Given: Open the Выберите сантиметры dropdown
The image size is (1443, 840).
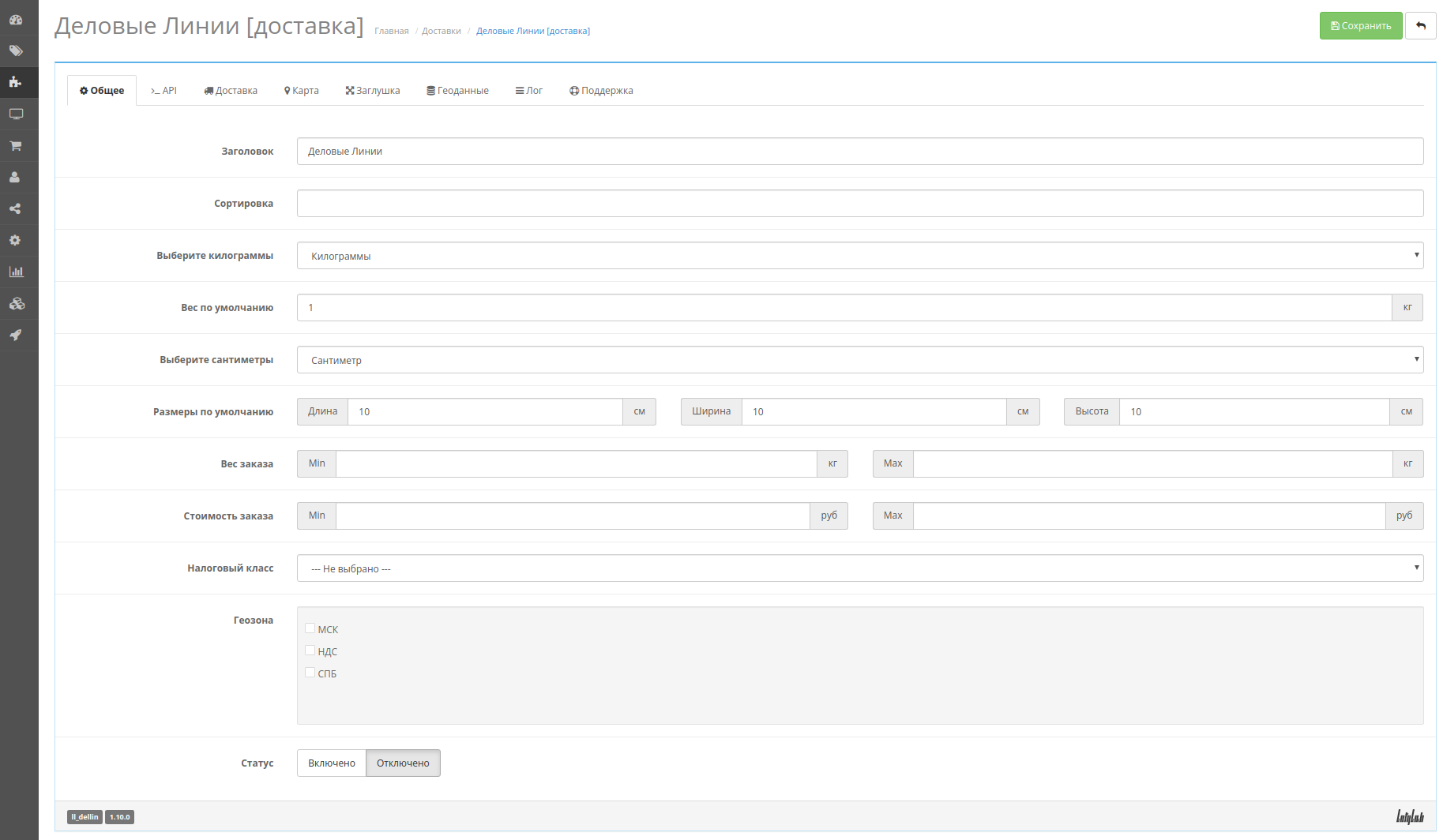Looking at the screenshot, I should click(x=860, y=360).
